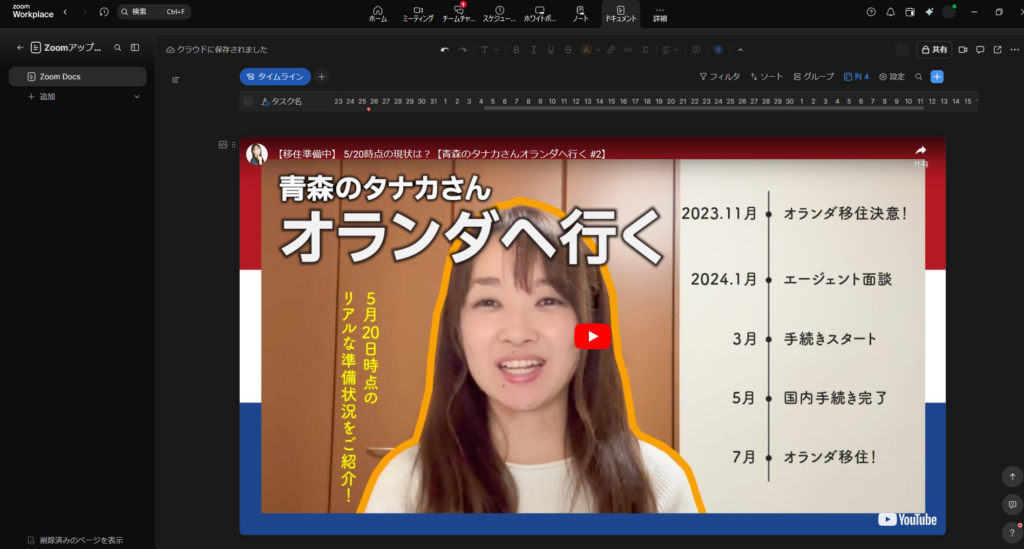This screenshot has height=549, width=1024.
Task: Check the task name header checkbox
Action: (x=248, y=102)
